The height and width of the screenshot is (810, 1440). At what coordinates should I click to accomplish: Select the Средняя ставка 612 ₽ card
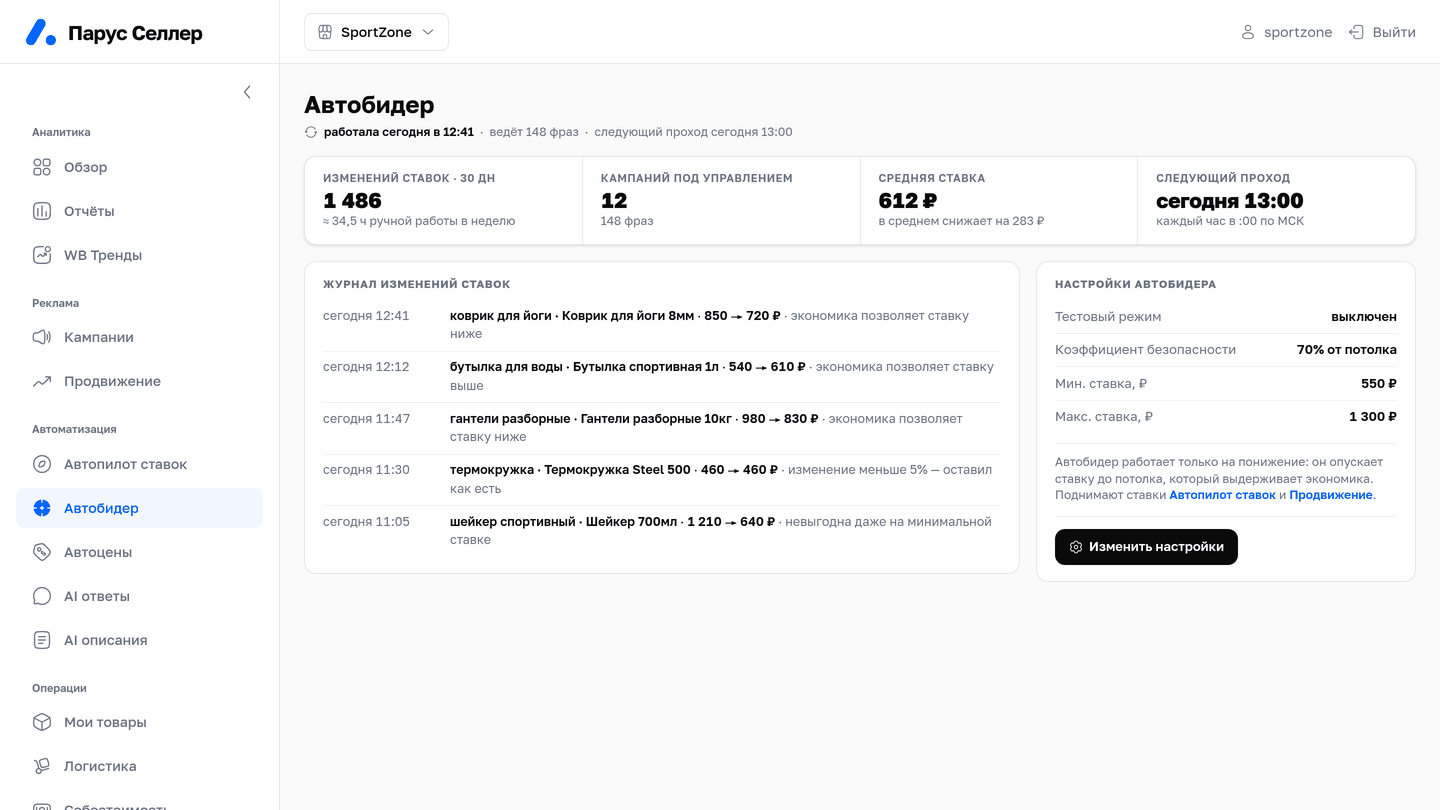coord(999,200)
